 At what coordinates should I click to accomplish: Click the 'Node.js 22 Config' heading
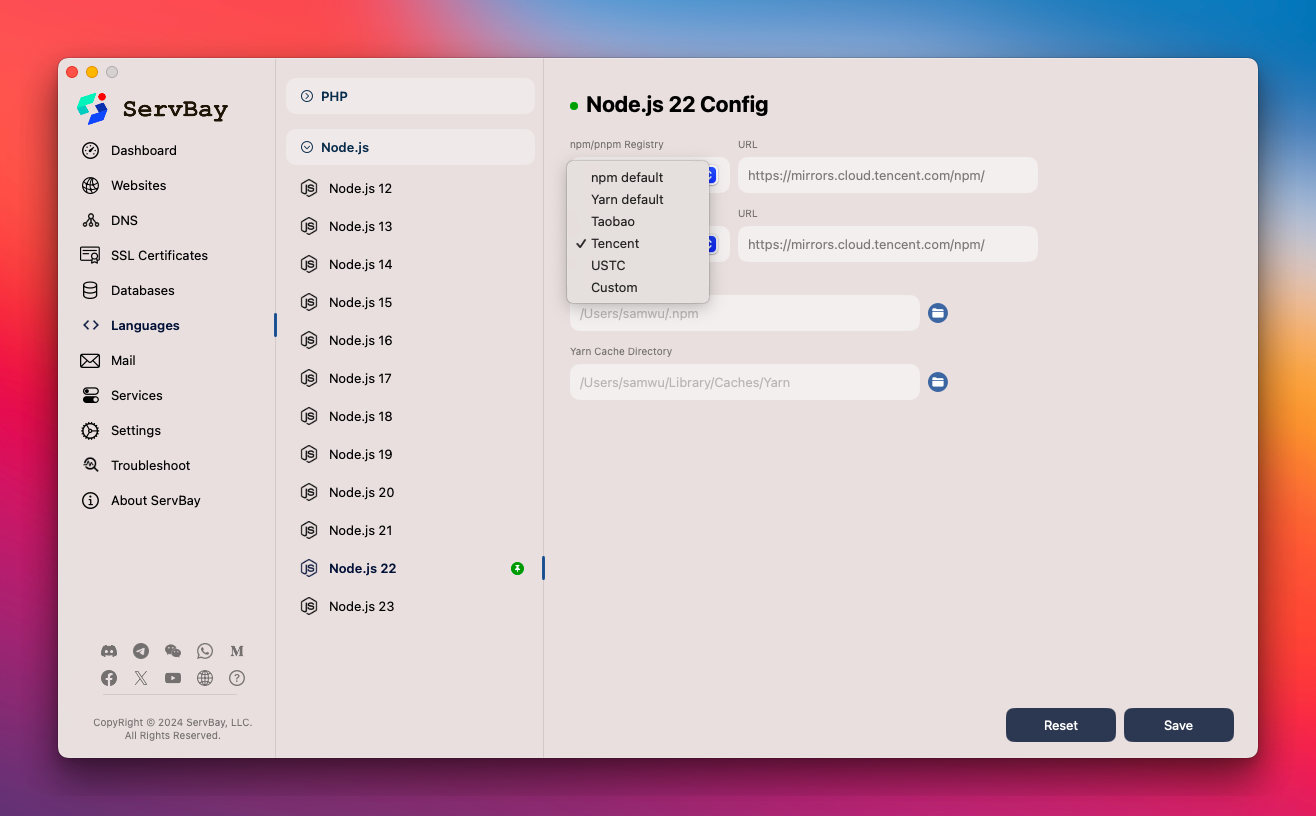677,105
